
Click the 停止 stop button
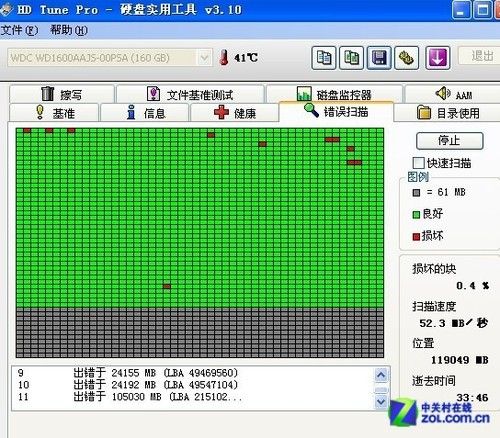(450, 141)
